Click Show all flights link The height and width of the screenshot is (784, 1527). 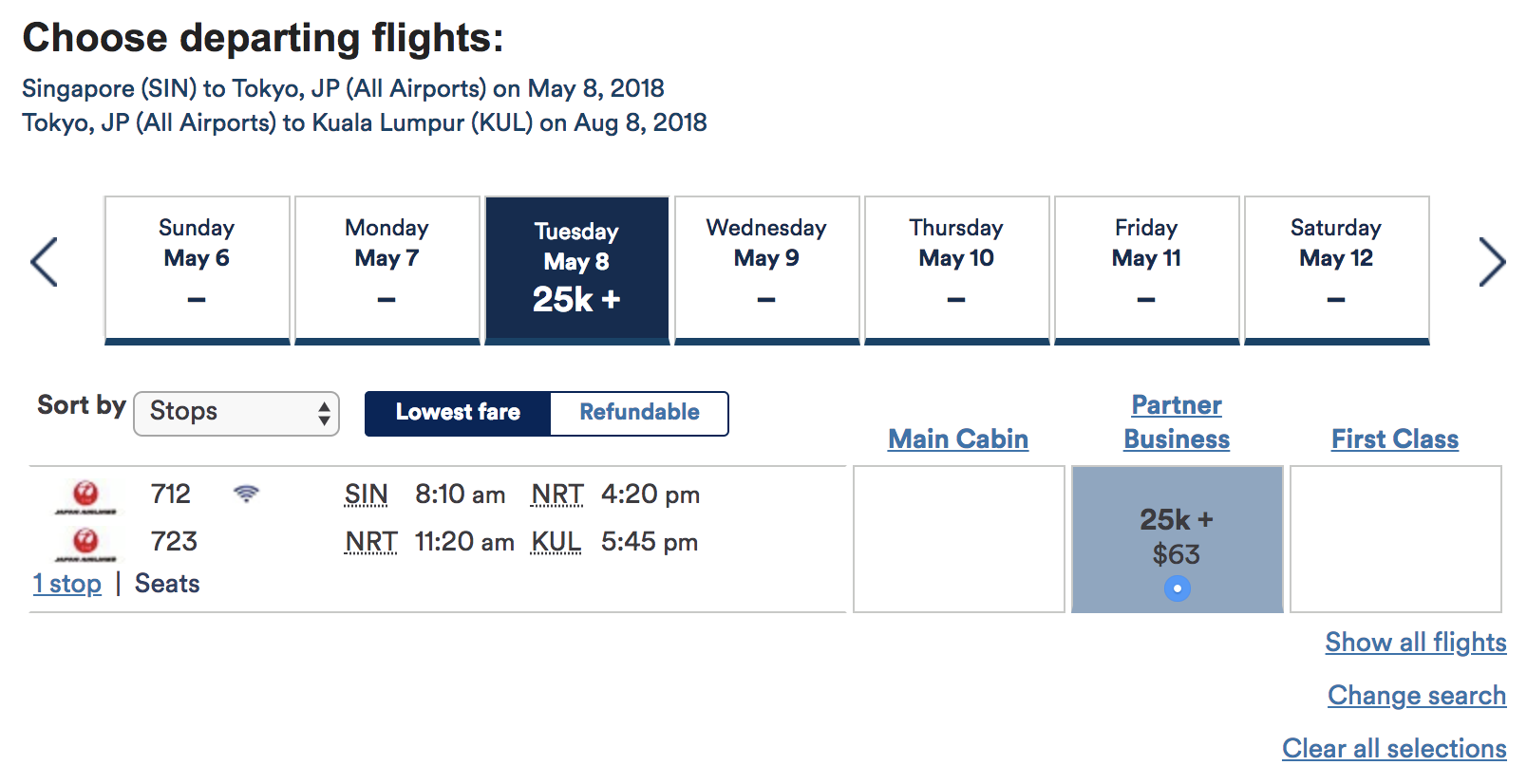tap(1416, 643)
